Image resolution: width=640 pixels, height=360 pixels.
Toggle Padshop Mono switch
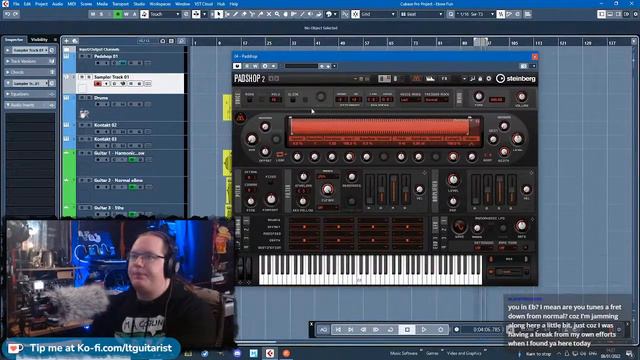[x=249, y=100]
